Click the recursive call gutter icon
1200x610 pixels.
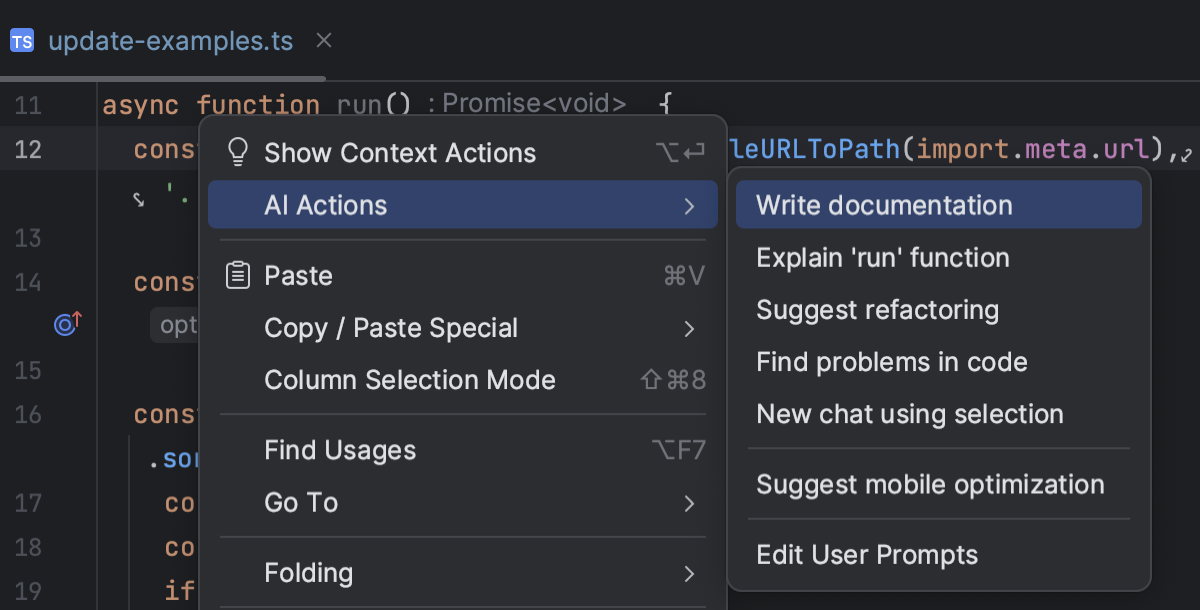click(x=66, y=323)
